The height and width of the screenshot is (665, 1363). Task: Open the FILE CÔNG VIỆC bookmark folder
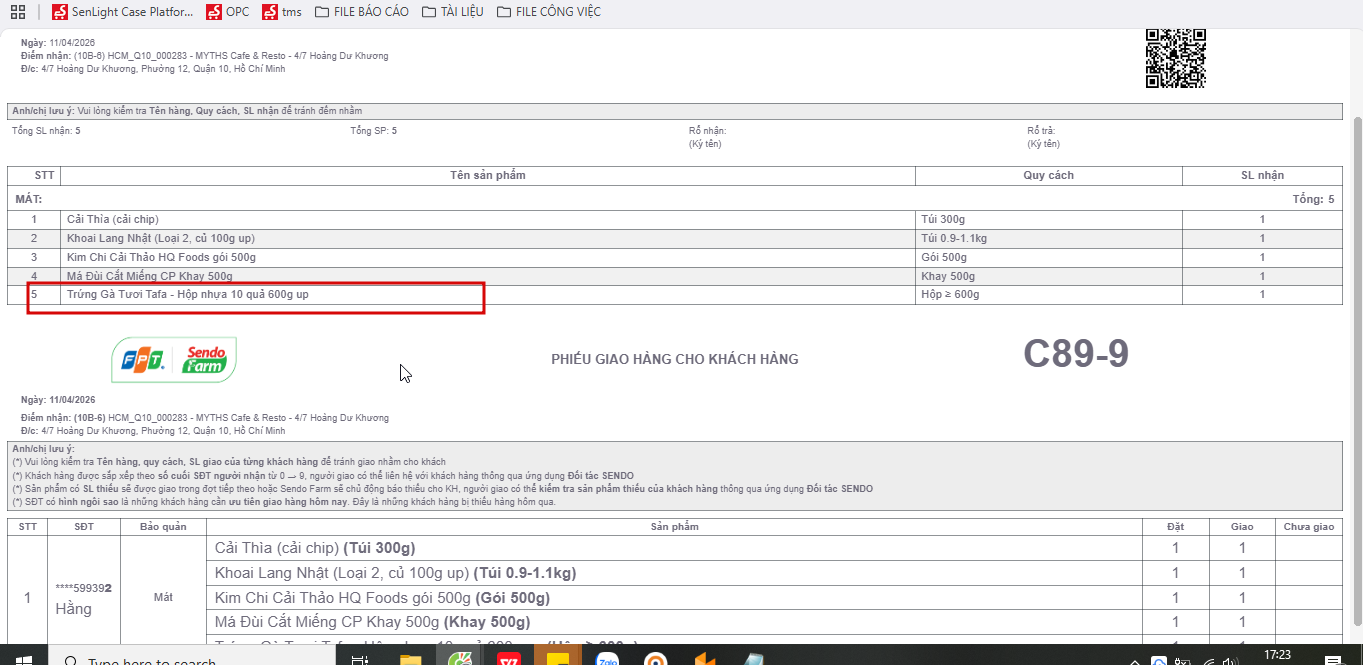pyautogui.click(x=548, y=12)
